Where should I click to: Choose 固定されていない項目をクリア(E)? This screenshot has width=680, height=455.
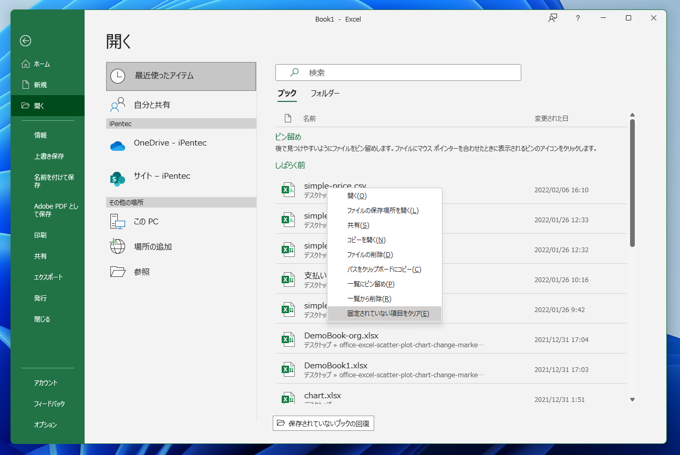tap(385, 314)
